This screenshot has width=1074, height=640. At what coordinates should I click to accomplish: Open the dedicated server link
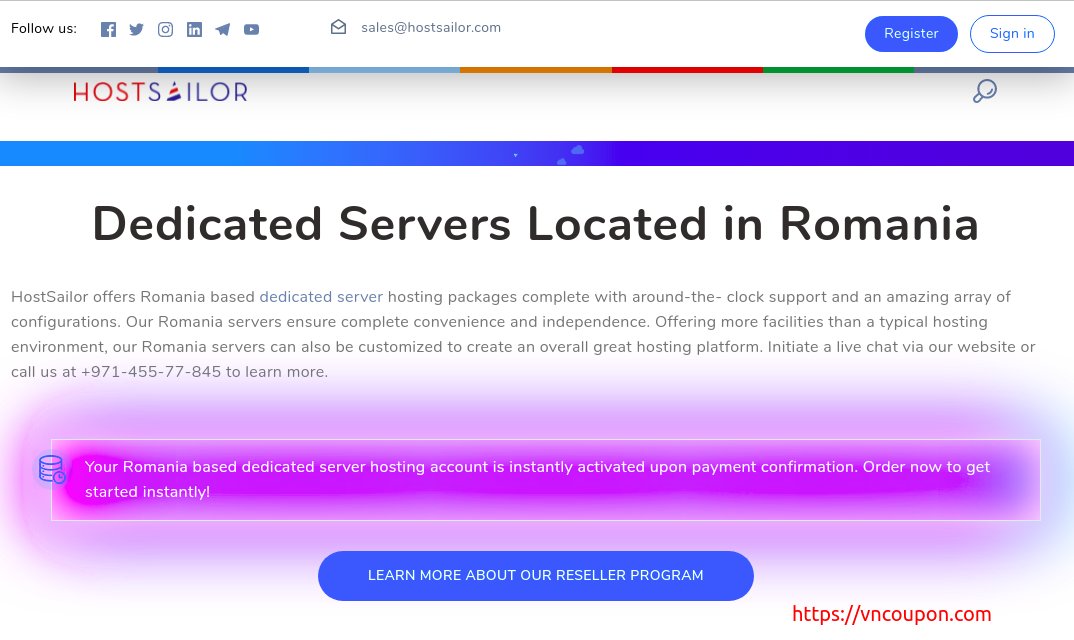point(321,297)
